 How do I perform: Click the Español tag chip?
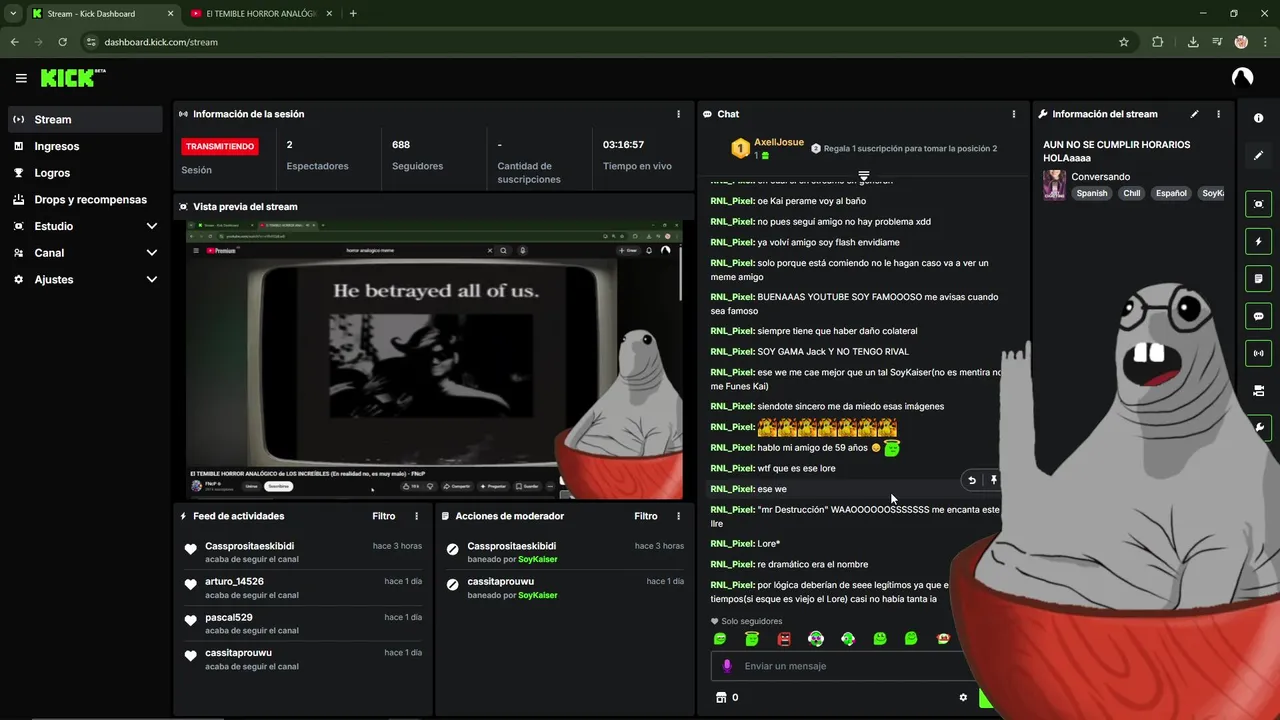[x=1171, y=193]
